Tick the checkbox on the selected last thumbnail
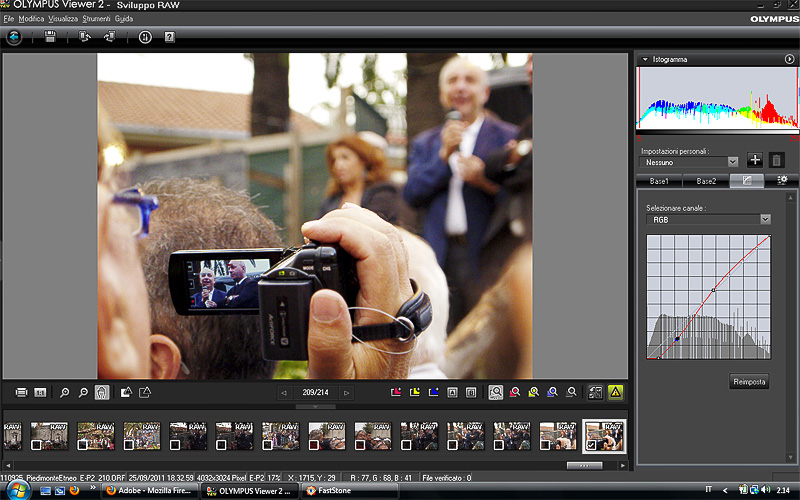The width and height of the screenshot is (800, 500). [593, 444]
